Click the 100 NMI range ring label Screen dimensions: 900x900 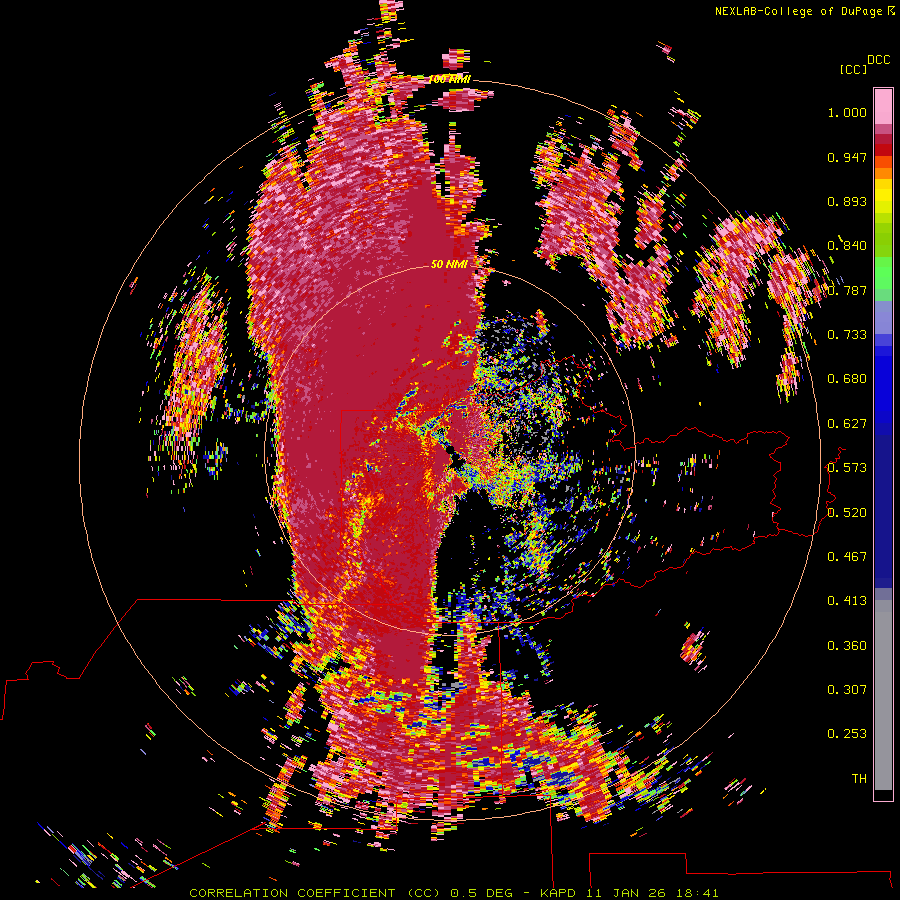tap(449, 79)
